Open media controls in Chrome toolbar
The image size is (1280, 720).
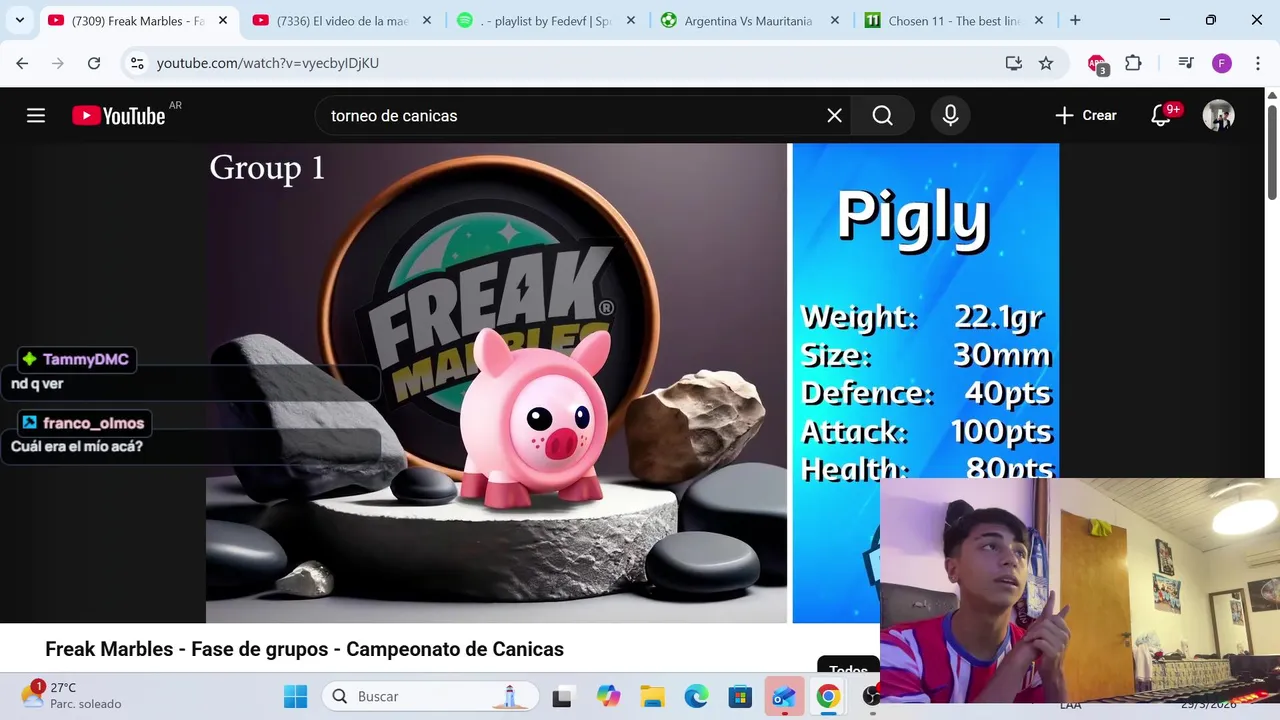coord(1186,63)
